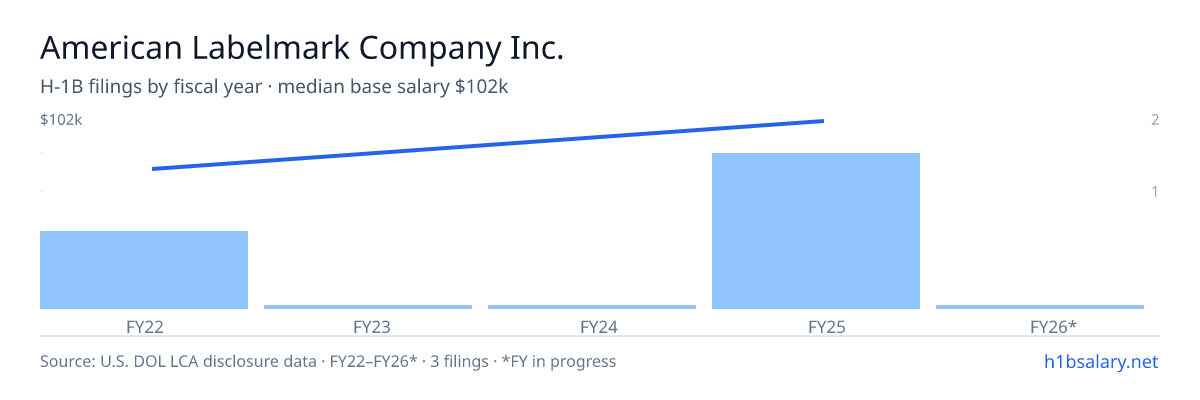Click the right axis value 2
Viewport: 1200px width, 400px height.
[x=1155, y=120]
